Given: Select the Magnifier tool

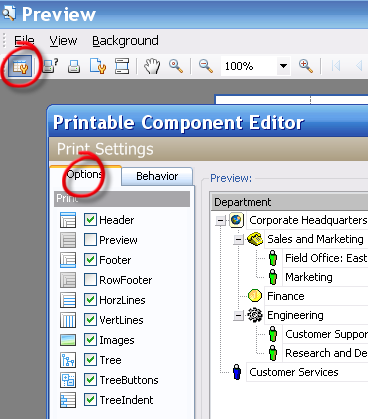Looking at the screenshot, I should (176, 66).
